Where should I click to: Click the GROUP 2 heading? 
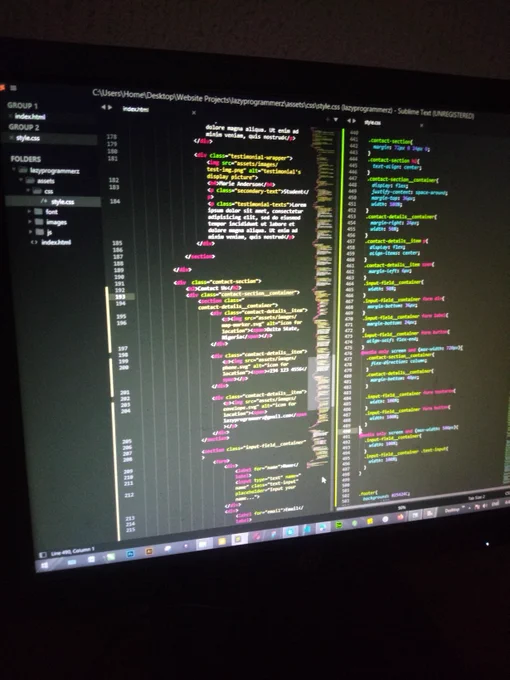(x=24, y=127)
